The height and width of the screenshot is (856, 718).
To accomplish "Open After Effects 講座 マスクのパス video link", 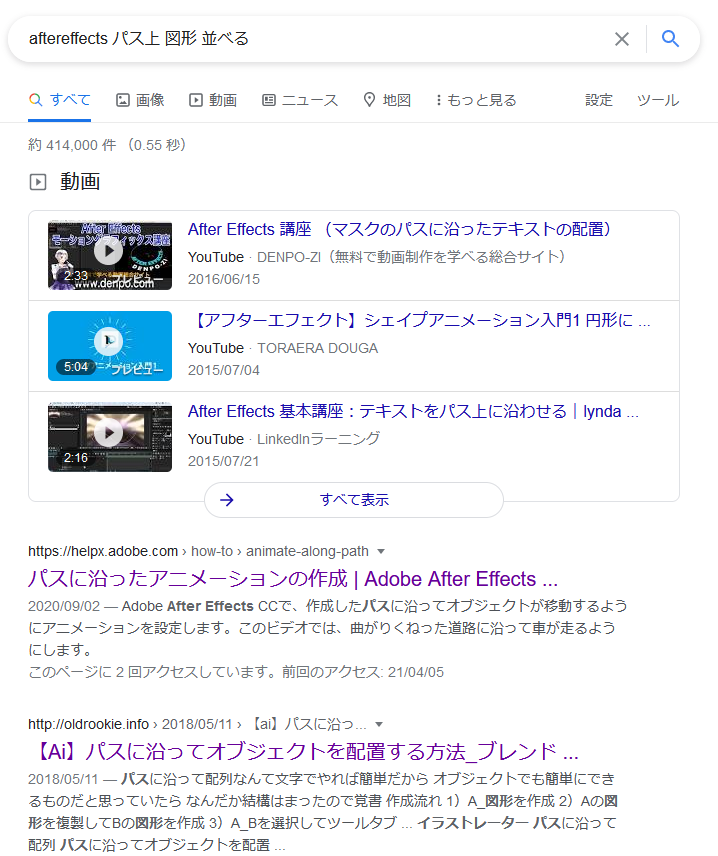I will (399, 229).
